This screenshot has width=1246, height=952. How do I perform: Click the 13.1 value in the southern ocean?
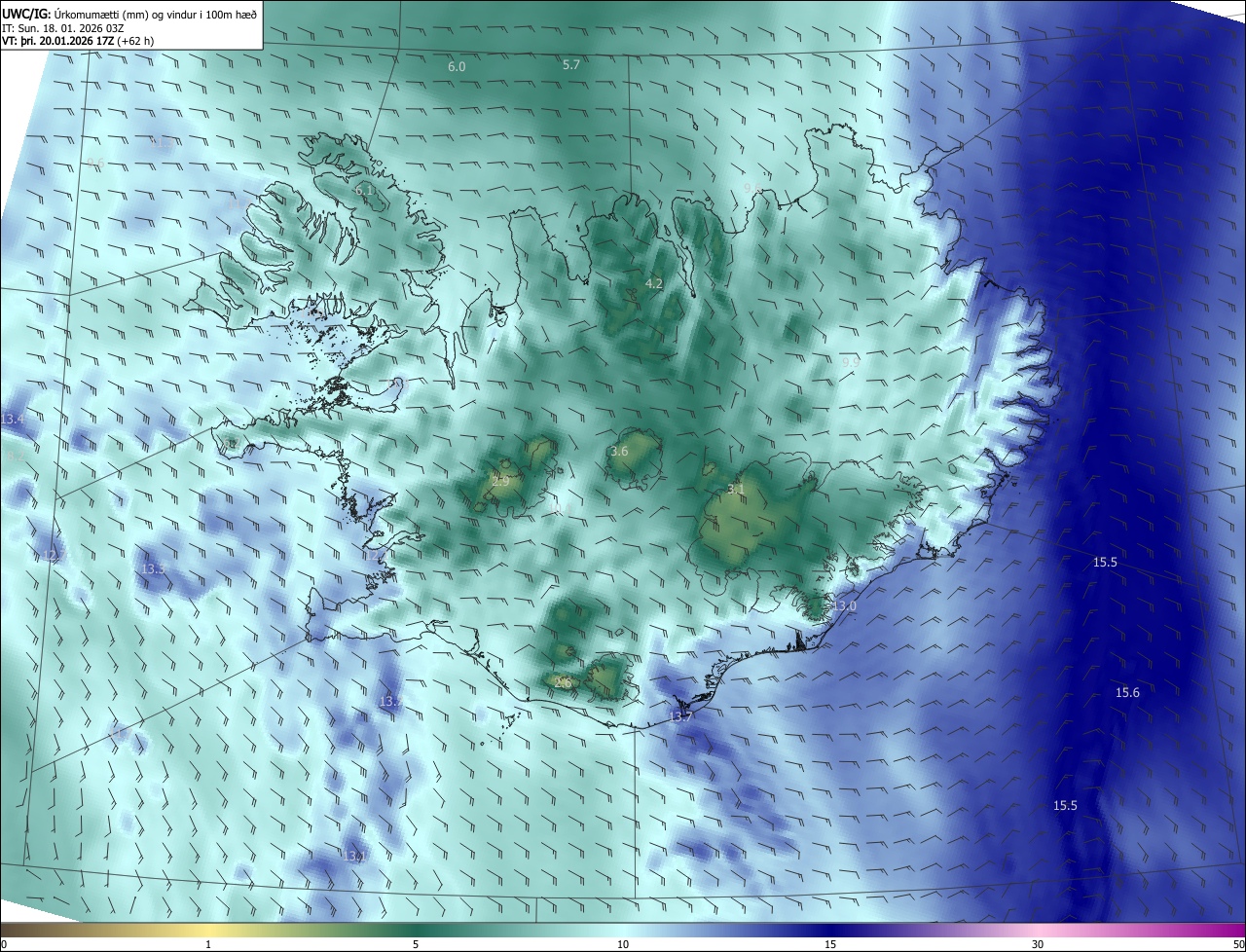pyautogui.click(x=354, y=857)
